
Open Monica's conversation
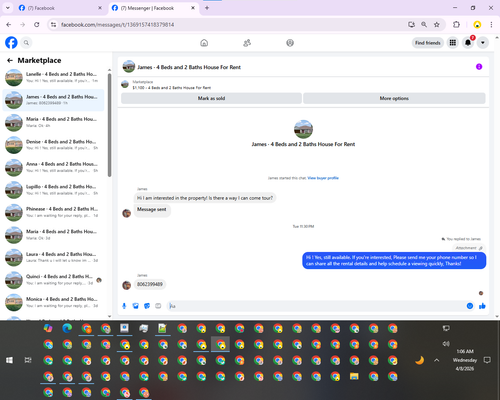(53, 302)
